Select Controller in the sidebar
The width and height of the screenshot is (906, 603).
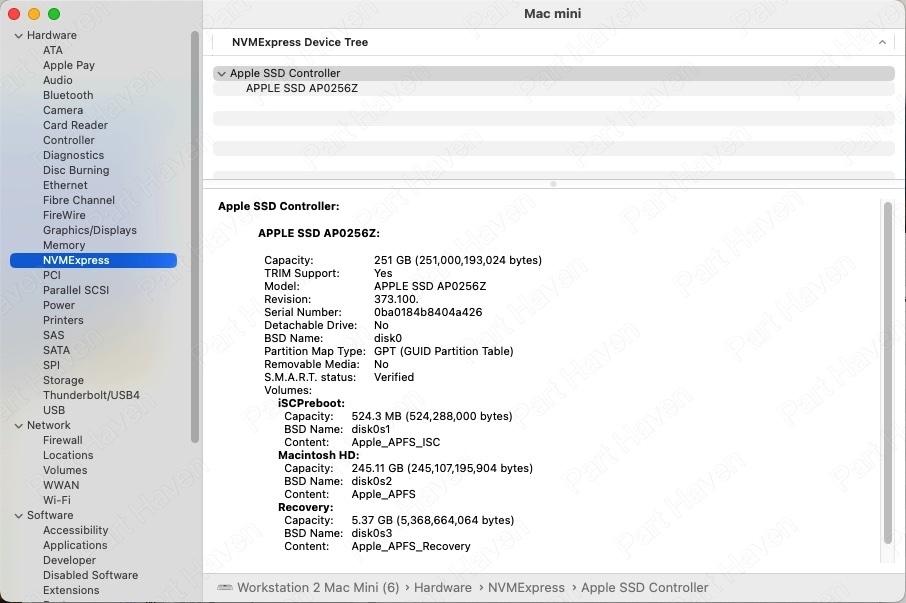click(x=69, y=140)
